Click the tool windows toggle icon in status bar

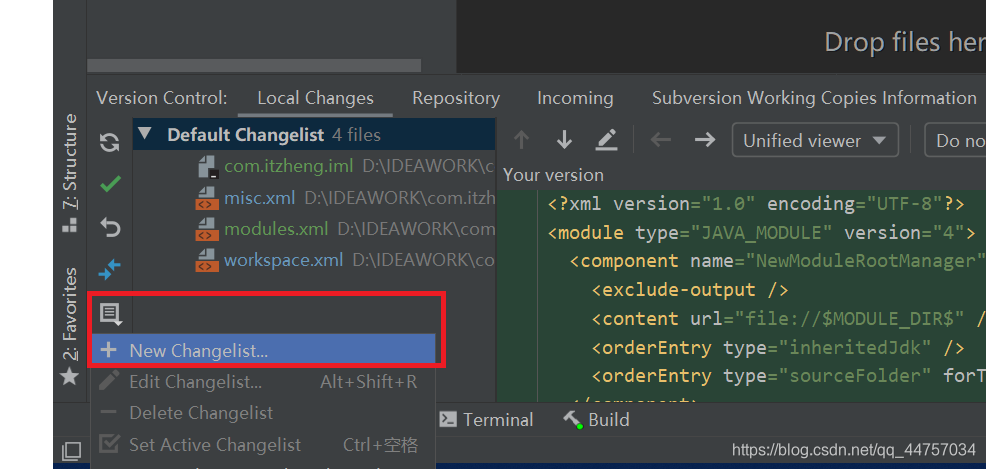pyautogui.click(x=71, y=451)
